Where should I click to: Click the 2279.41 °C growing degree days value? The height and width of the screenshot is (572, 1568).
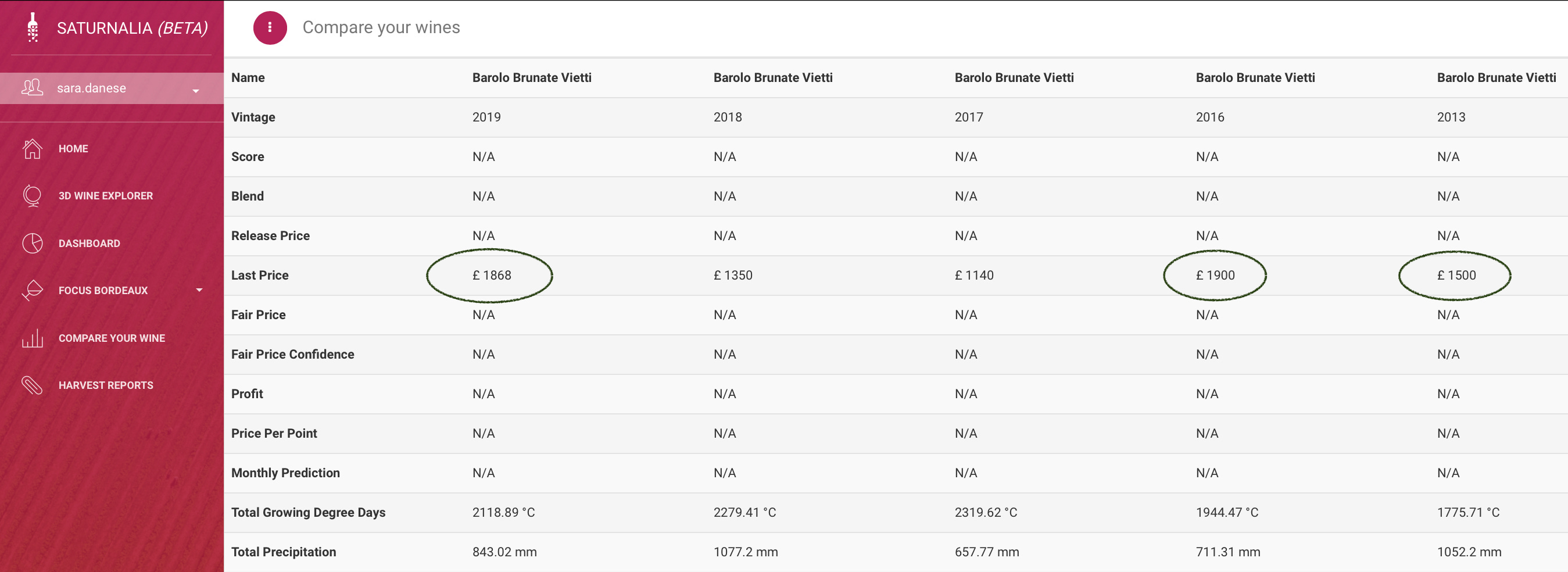pos(744,512)
